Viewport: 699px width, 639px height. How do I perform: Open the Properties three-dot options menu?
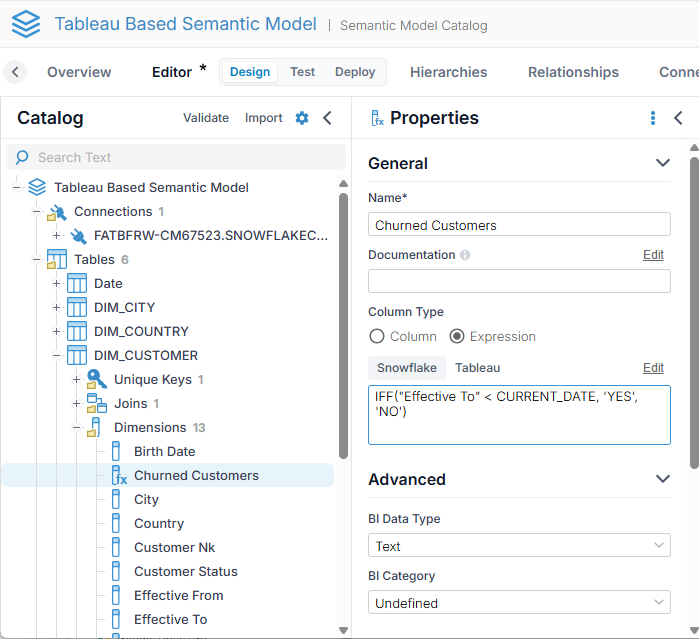point(653,118)
